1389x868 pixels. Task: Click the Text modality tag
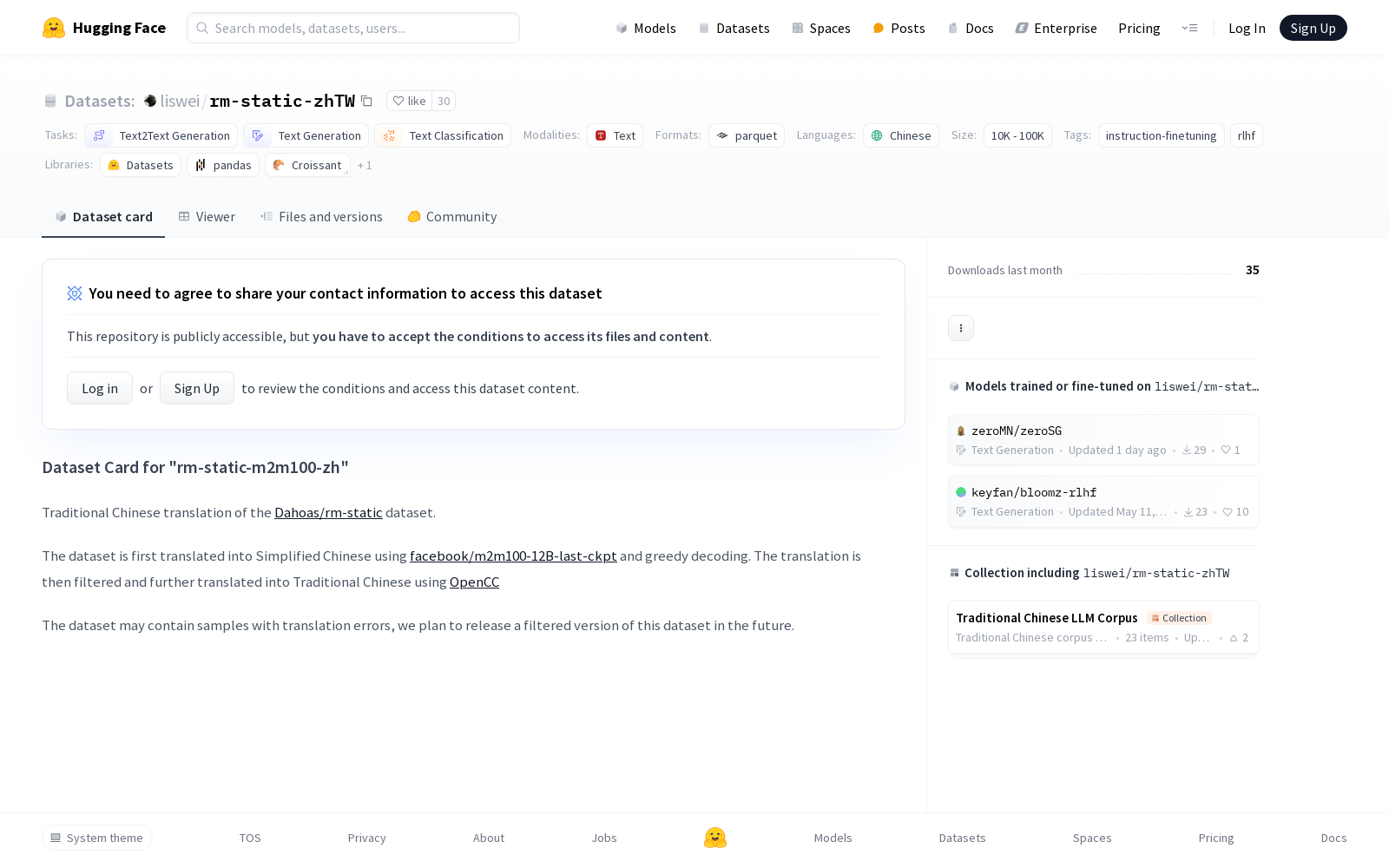(x=616, y=135)
